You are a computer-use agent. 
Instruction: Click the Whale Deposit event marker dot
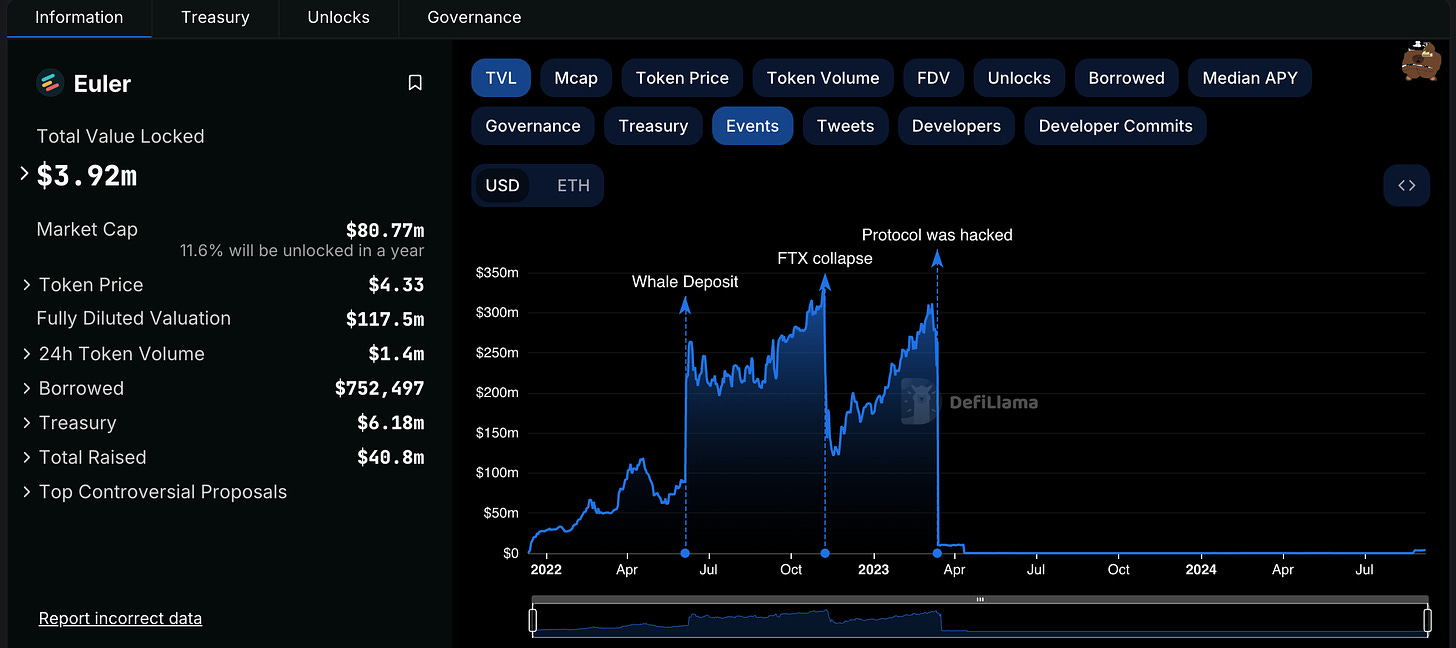(685, 553)
